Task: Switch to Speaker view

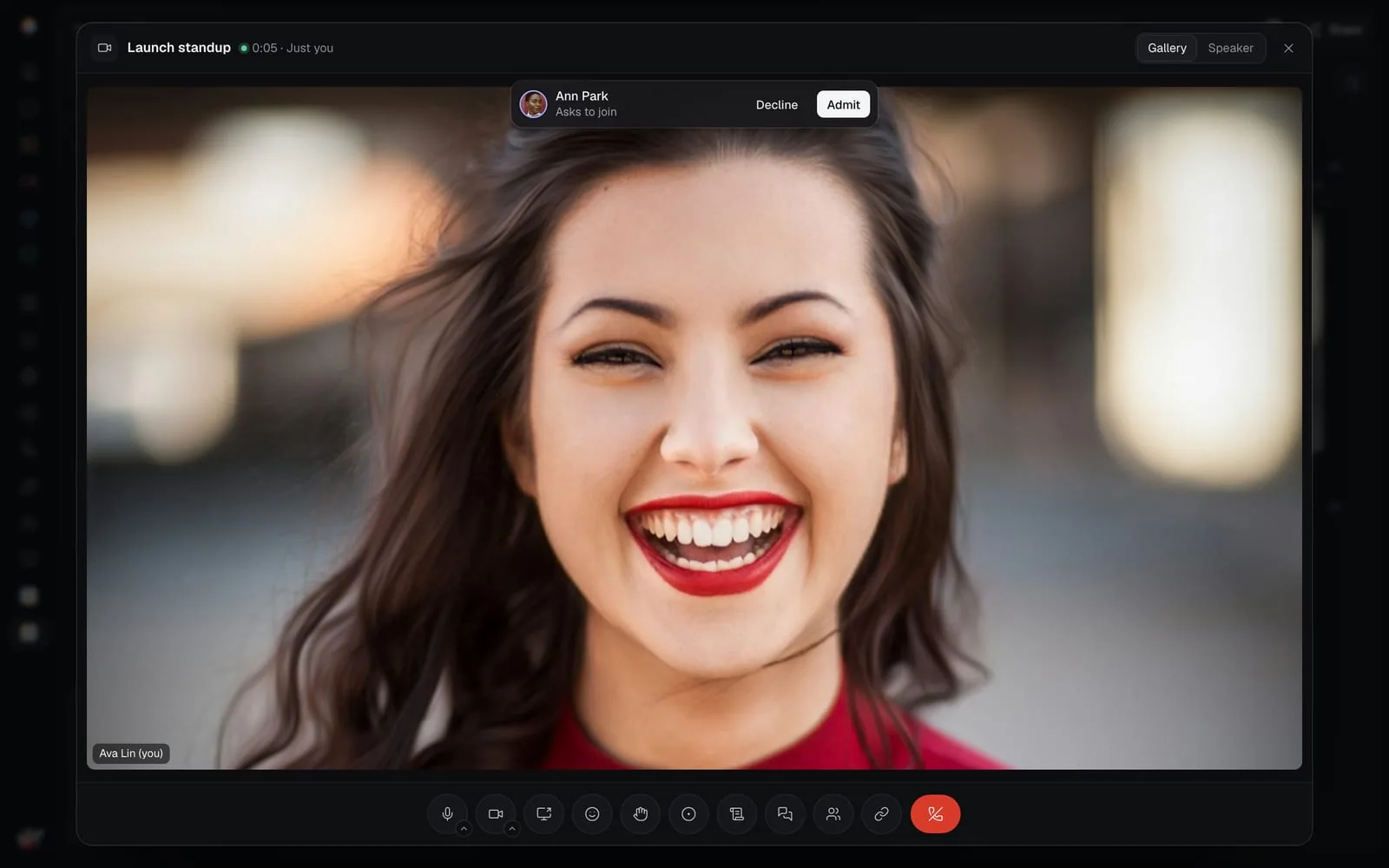Action: point(1230,48)
